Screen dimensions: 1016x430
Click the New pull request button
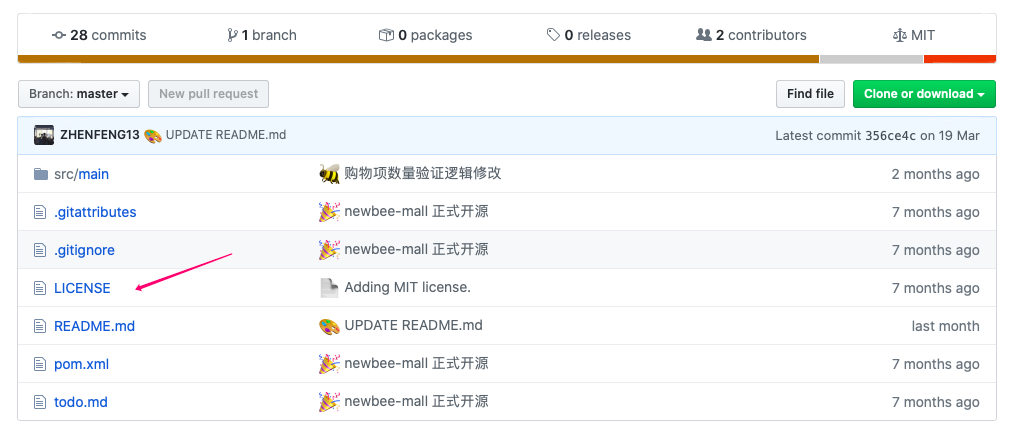coord(208,94)
